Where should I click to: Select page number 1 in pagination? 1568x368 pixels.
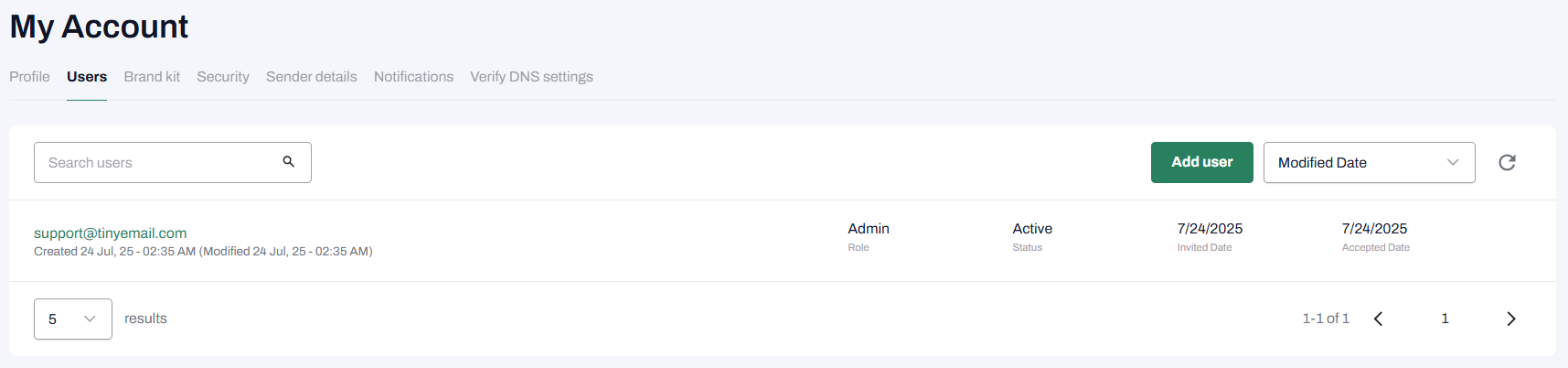tap(1445, 319)
